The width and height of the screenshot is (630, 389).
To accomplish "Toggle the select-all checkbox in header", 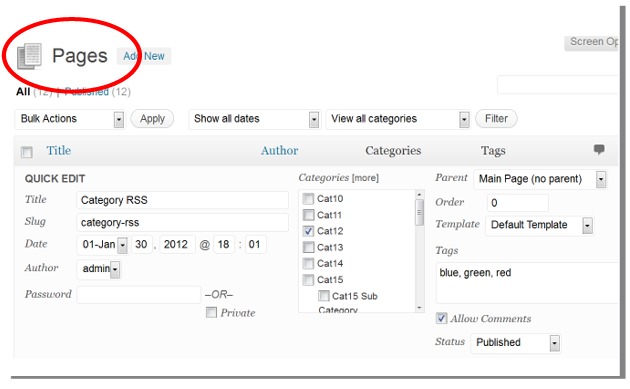I will click(27, 152).
